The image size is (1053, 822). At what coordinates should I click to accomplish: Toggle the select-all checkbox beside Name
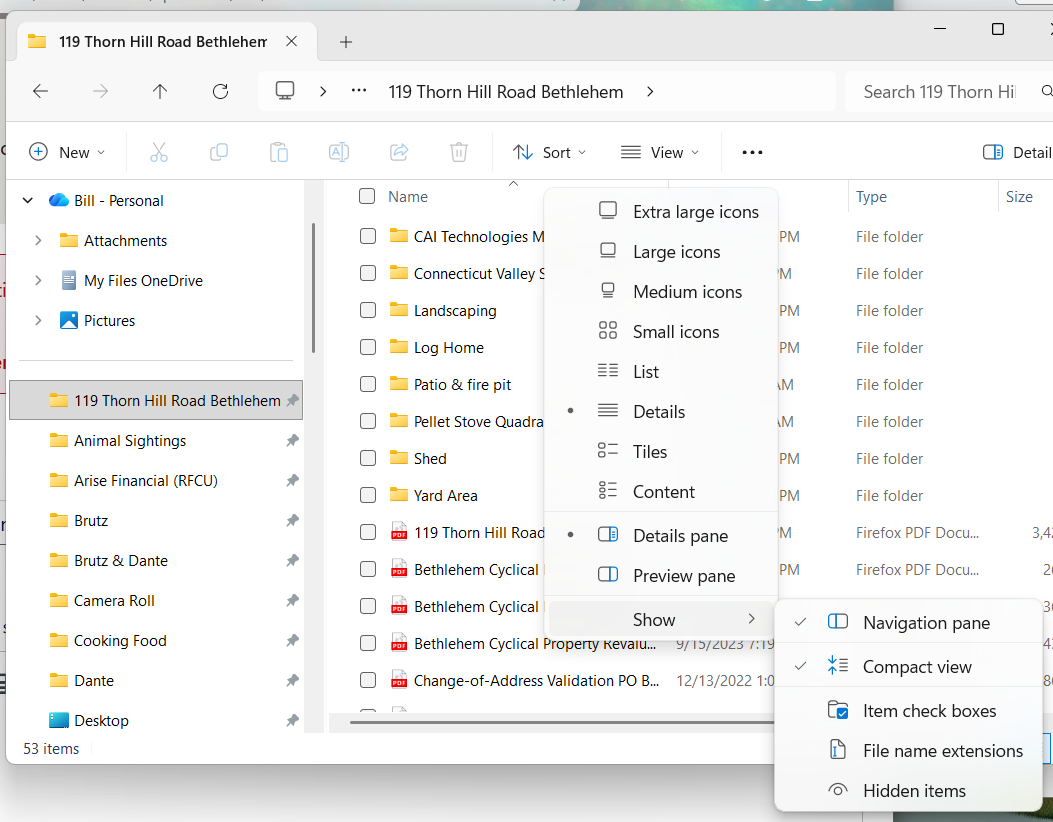tap(367, 196)
